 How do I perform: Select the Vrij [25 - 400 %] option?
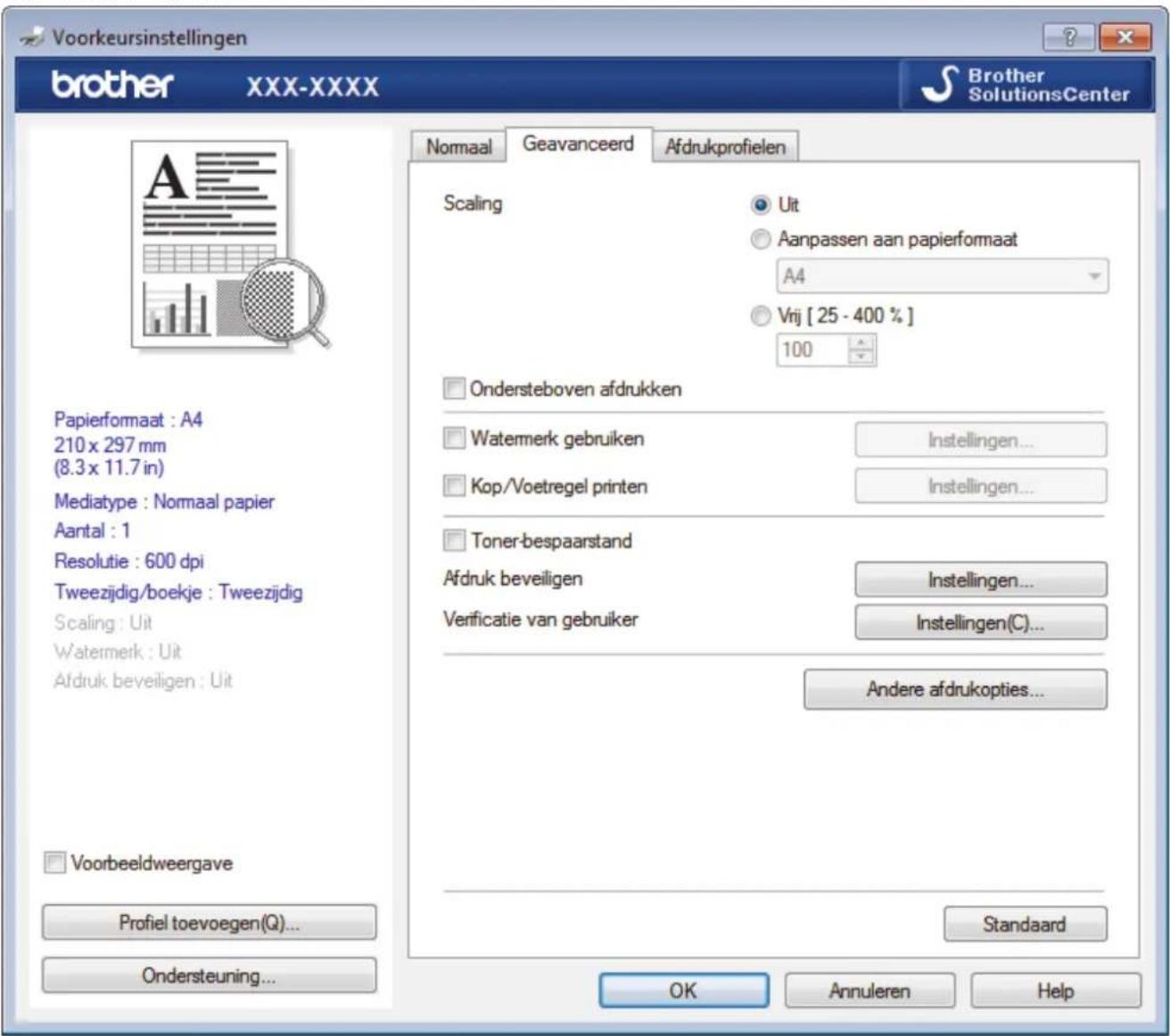pyautogui.click(x=760, y=316)
